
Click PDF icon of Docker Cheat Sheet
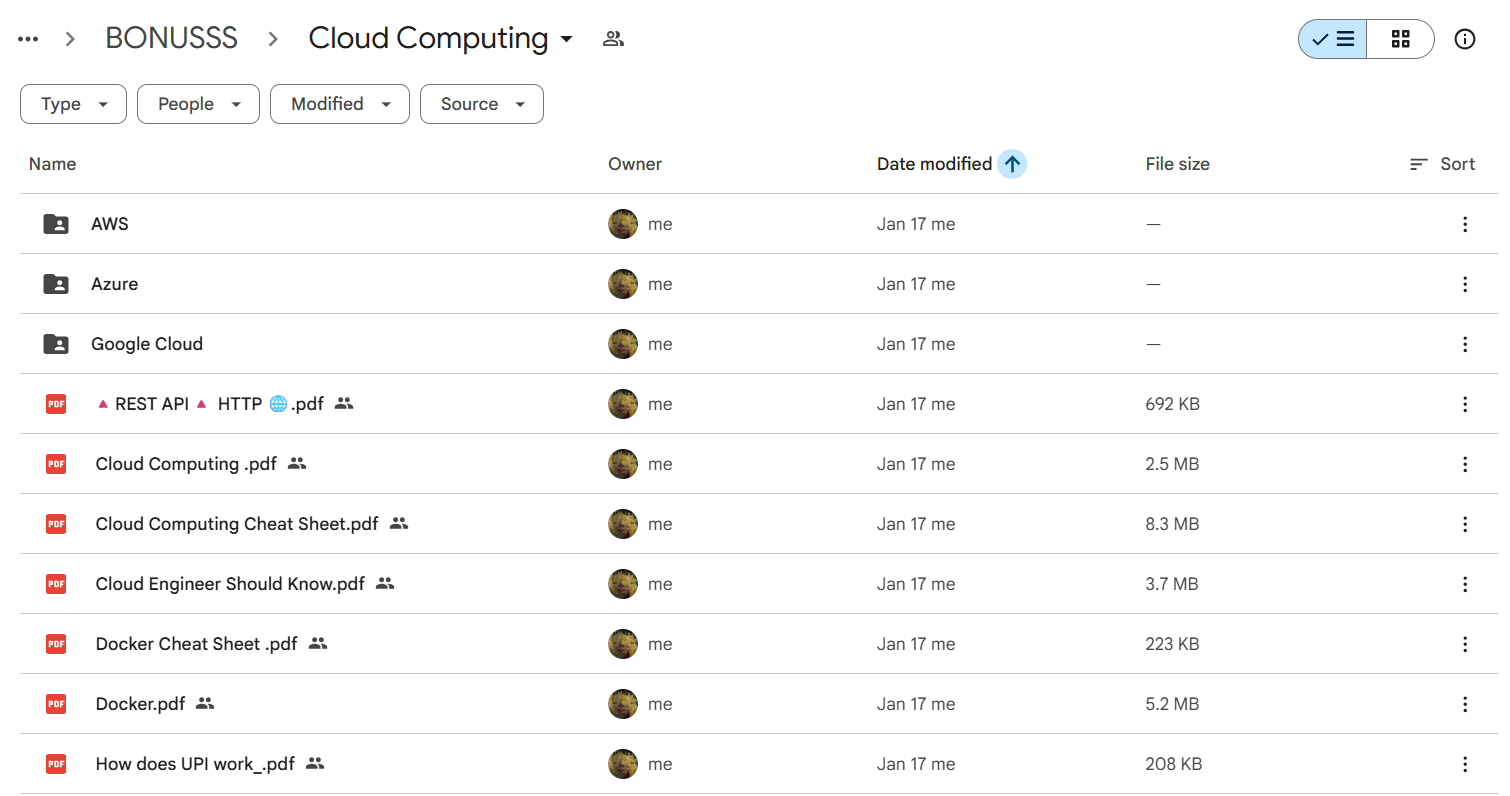tap(56, 644)
